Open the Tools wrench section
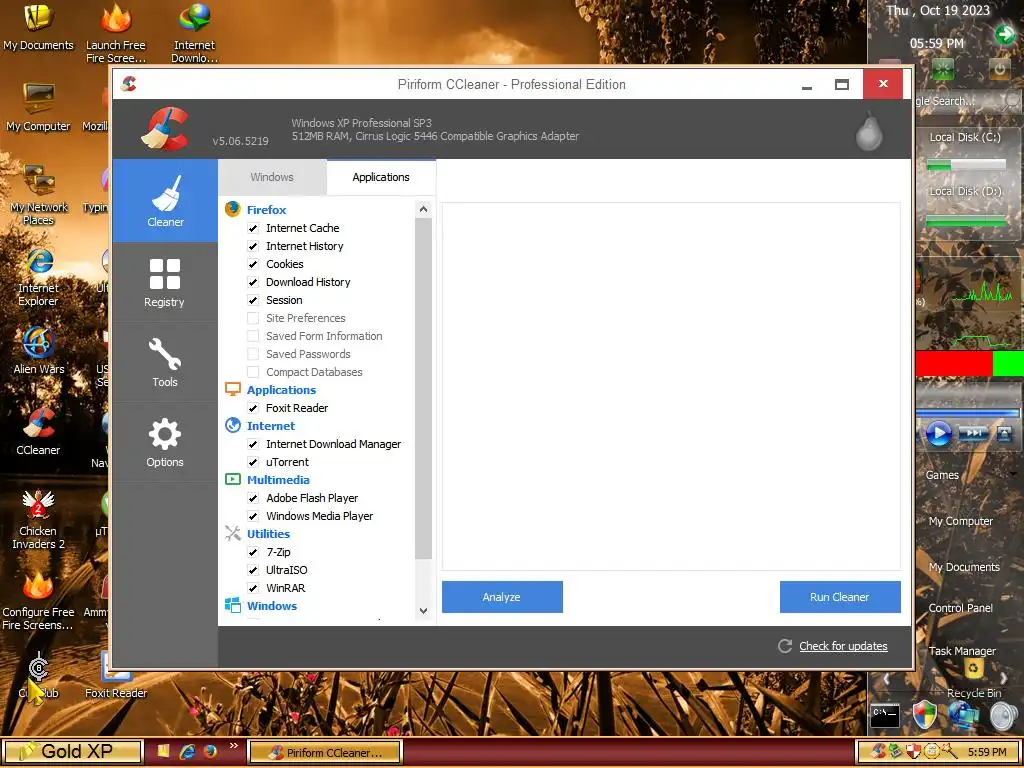 point(165,362)
